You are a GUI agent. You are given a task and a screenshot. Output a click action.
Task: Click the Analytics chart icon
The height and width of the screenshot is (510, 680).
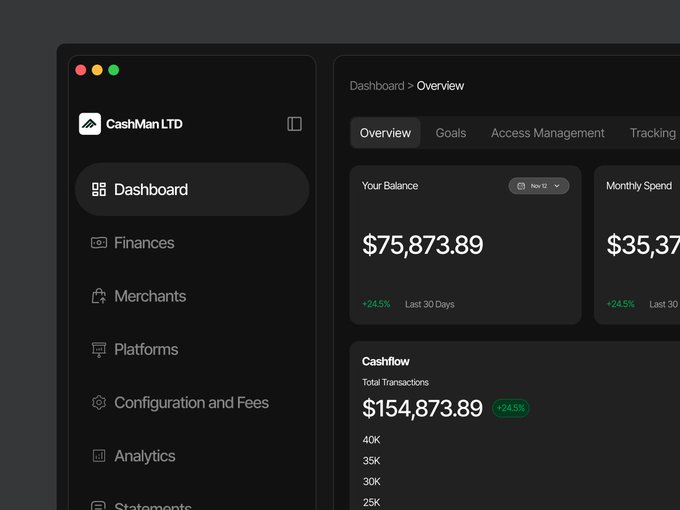pos(99,456)
